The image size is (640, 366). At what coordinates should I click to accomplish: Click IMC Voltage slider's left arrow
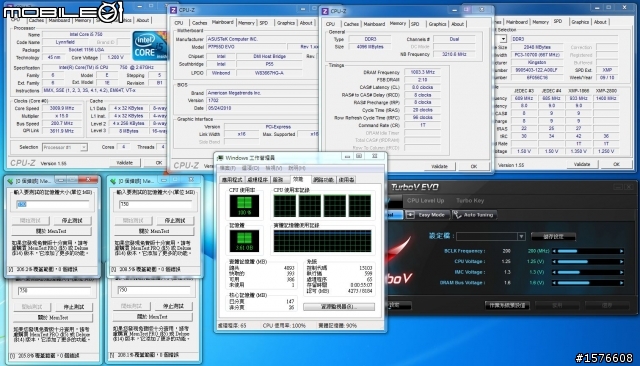pos(554,272)
